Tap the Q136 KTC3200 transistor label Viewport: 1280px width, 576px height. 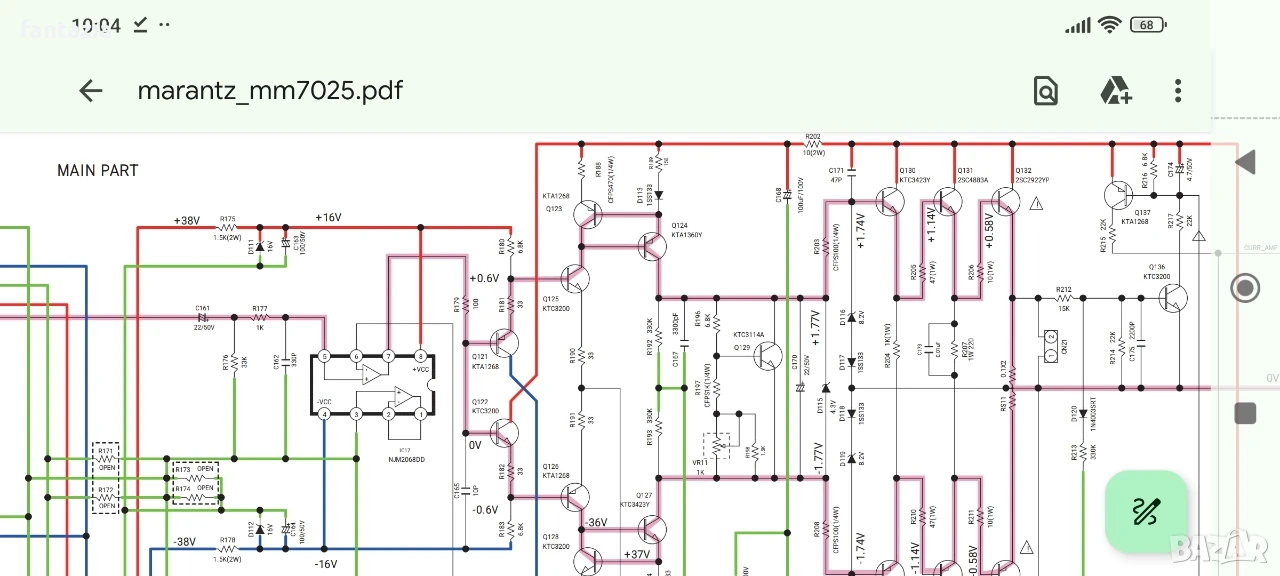tap(1156, 271)
